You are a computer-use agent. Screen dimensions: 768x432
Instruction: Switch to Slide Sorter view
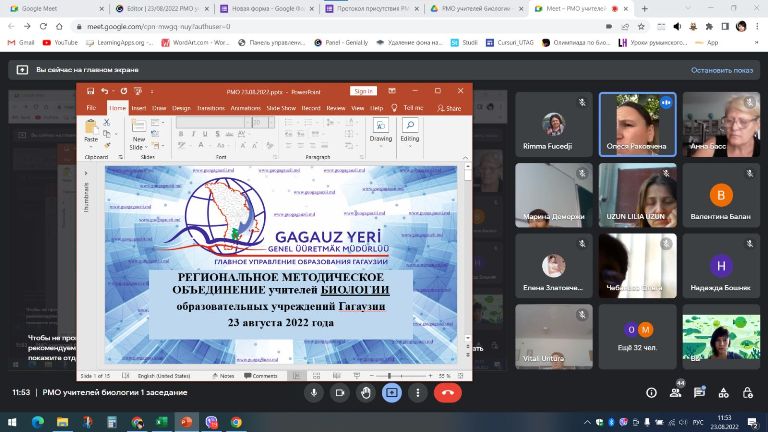[x=316, y=376]
